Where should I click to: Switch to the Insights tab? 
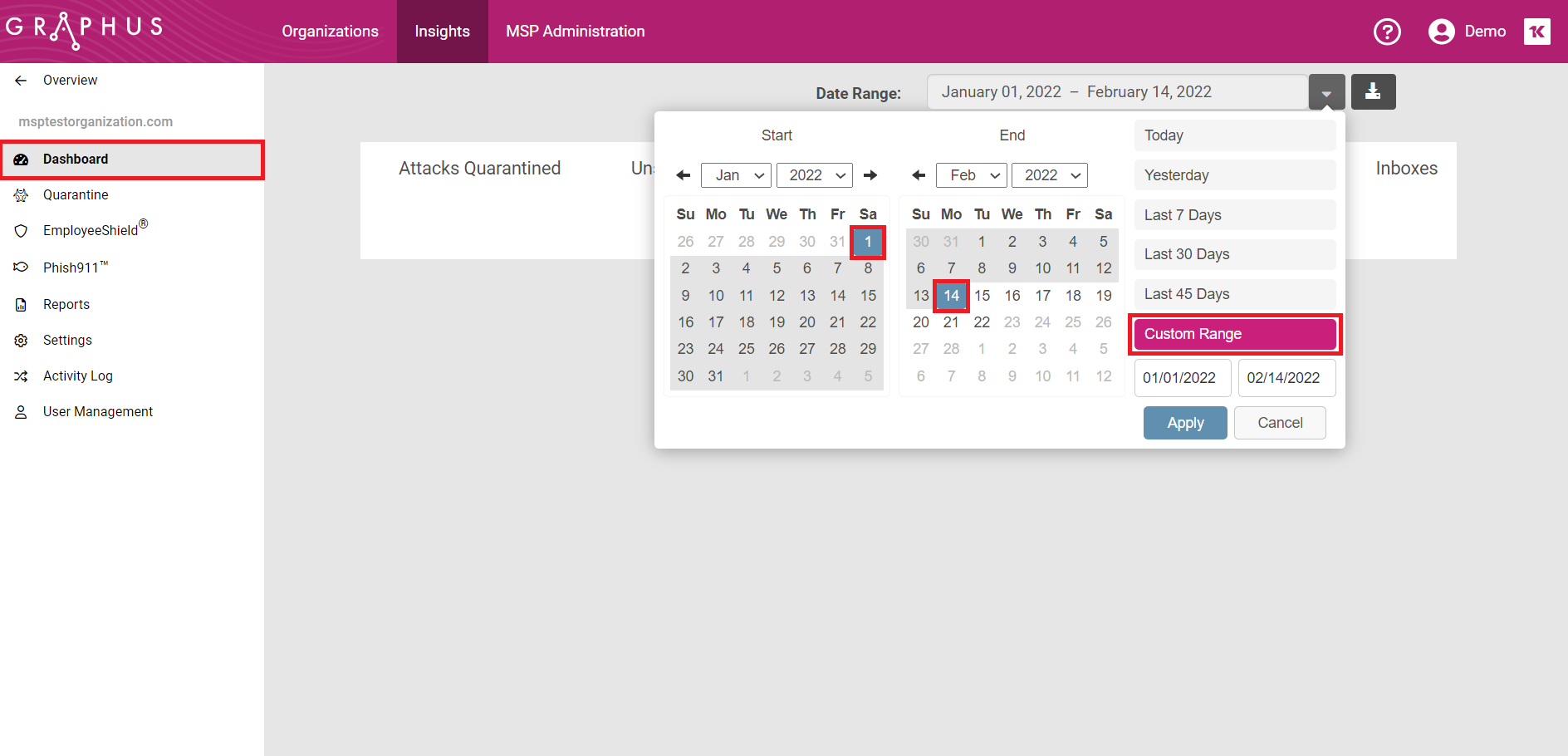click(442, 32)
